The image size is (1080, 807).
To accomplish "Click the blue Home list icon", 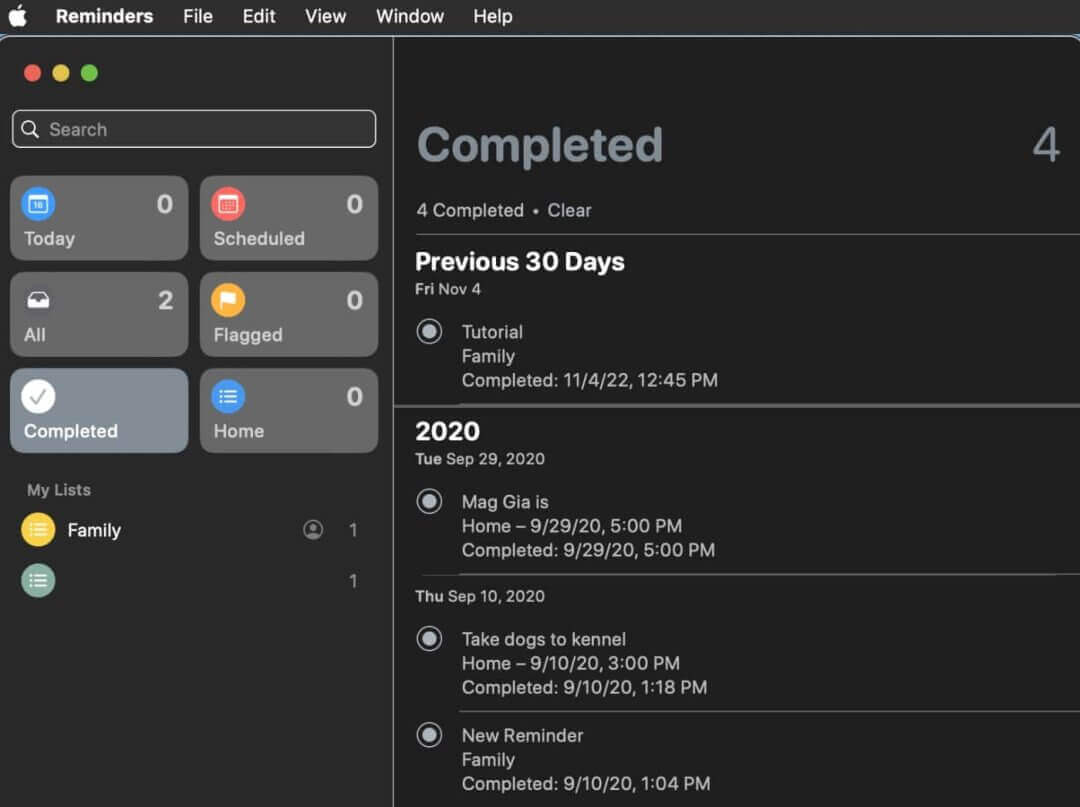I will [x=228, y=397].
